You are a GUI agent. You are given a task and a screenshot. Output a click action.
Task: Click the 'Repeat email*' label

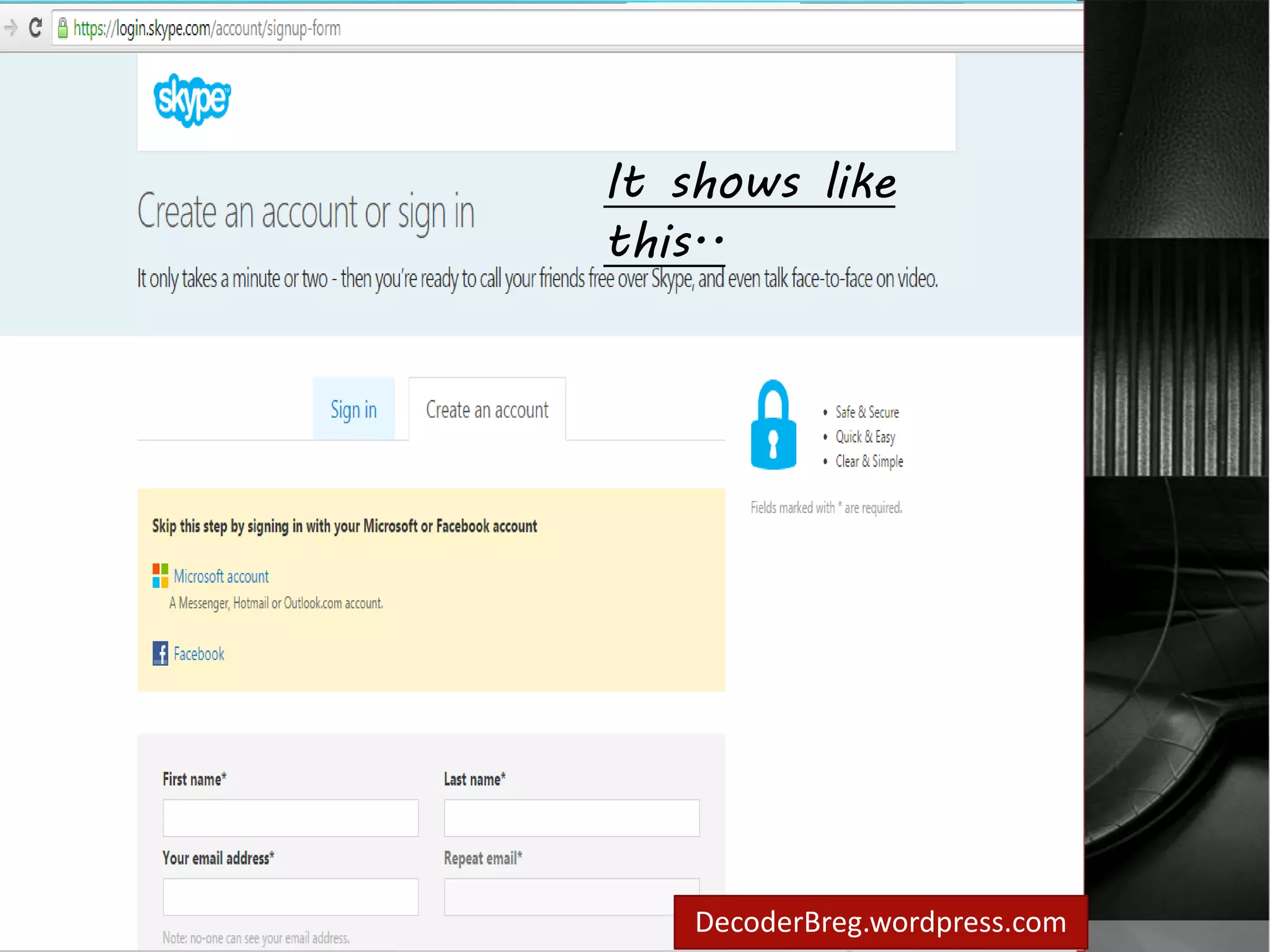pyautogui.click(x=483, y=858)
